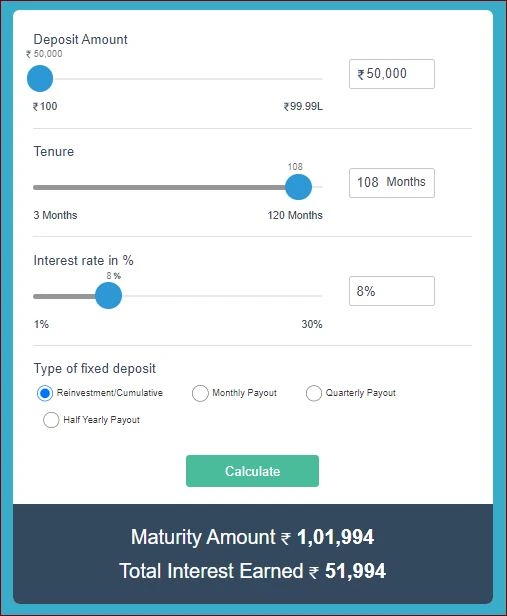The image size is (507, 616).
Task: Click the Reinvestment/Cumulative label text
Action: point(110,393)
